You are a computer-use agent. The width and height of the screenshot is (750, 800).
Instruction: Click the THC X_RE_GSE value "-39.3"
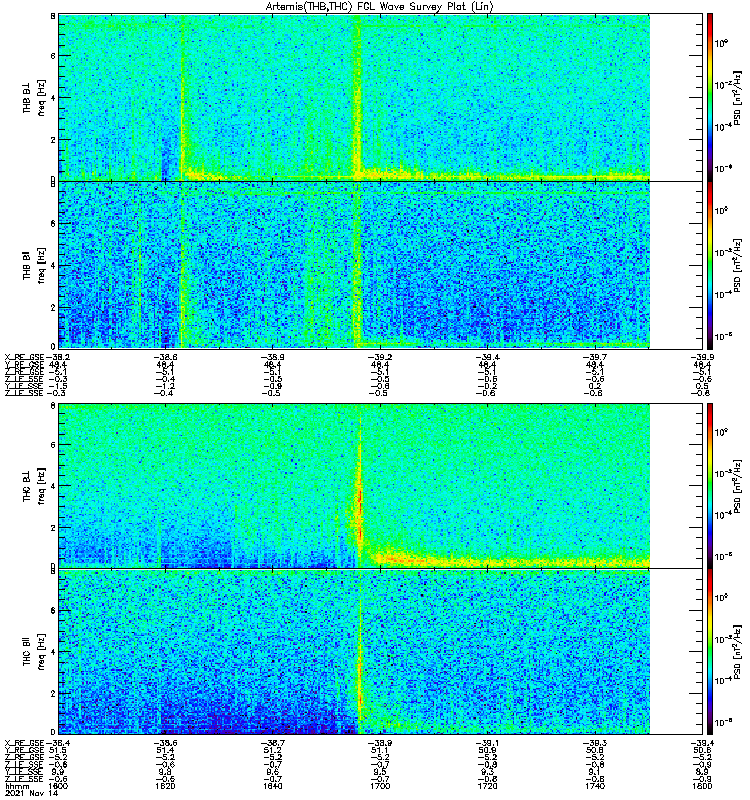[x=594, y=743]
